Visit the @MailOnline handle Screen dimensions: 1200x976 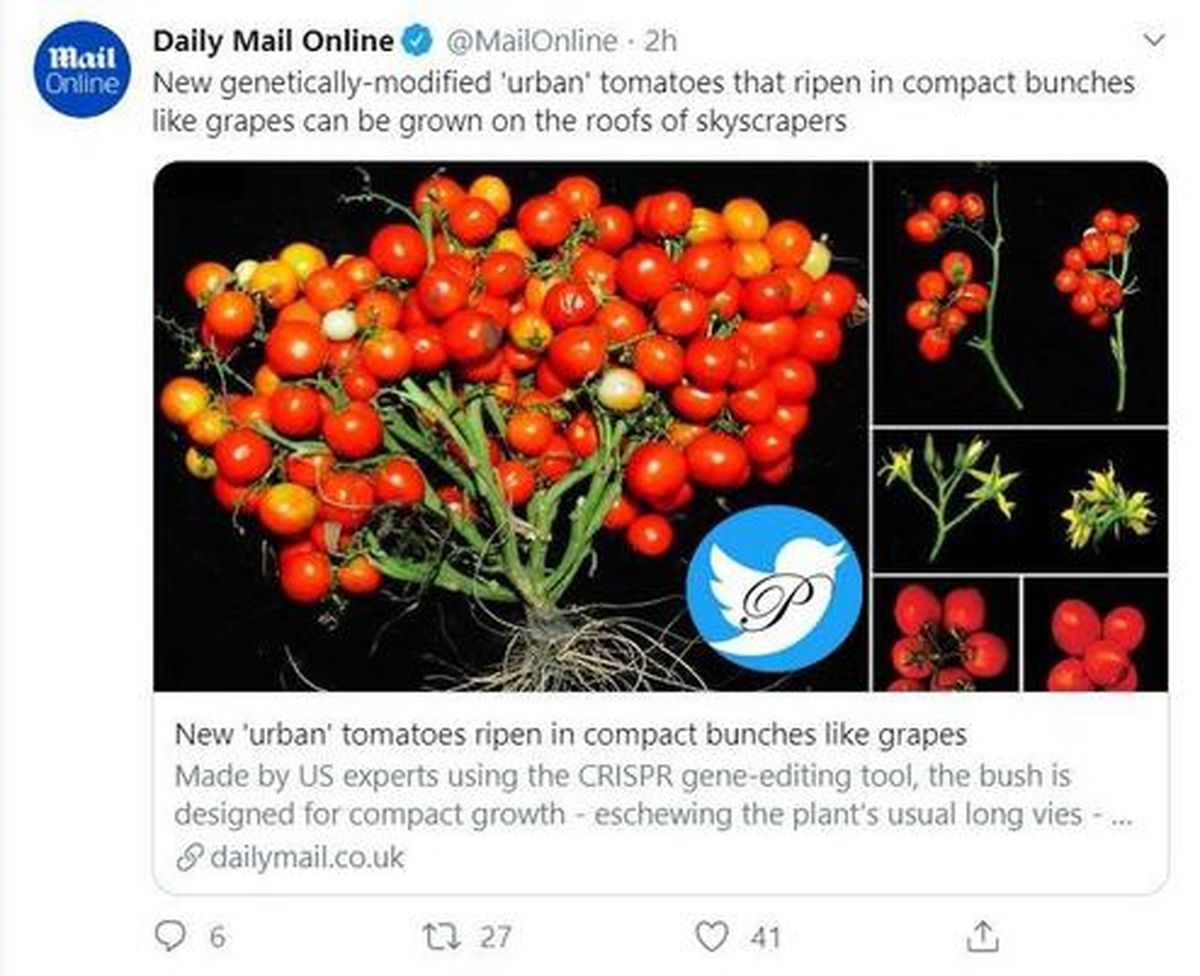point(530,41)
